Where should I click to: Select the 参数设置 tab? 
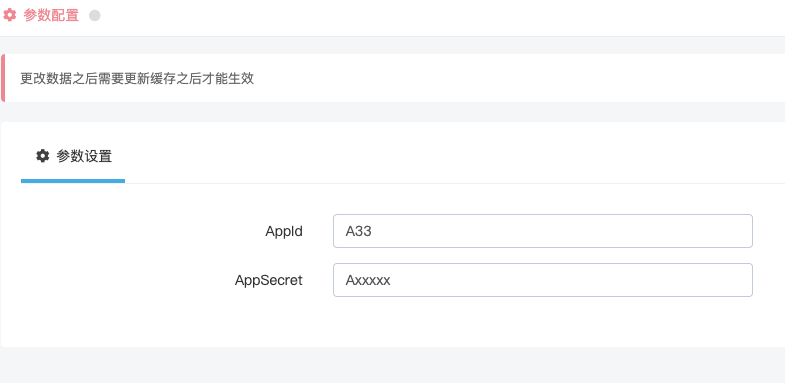tap(73, 156)
